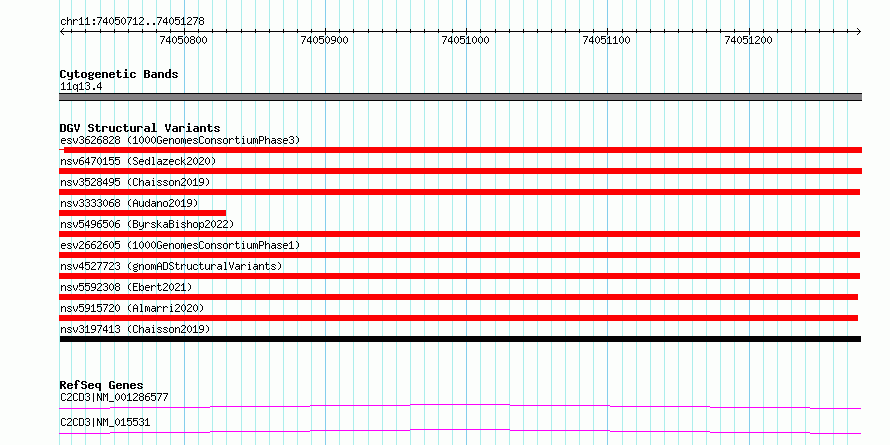Open the C2CD3|NM_001286577 transcript label
The height and width of the screenshot is (445, 890).
click(114, 397)
